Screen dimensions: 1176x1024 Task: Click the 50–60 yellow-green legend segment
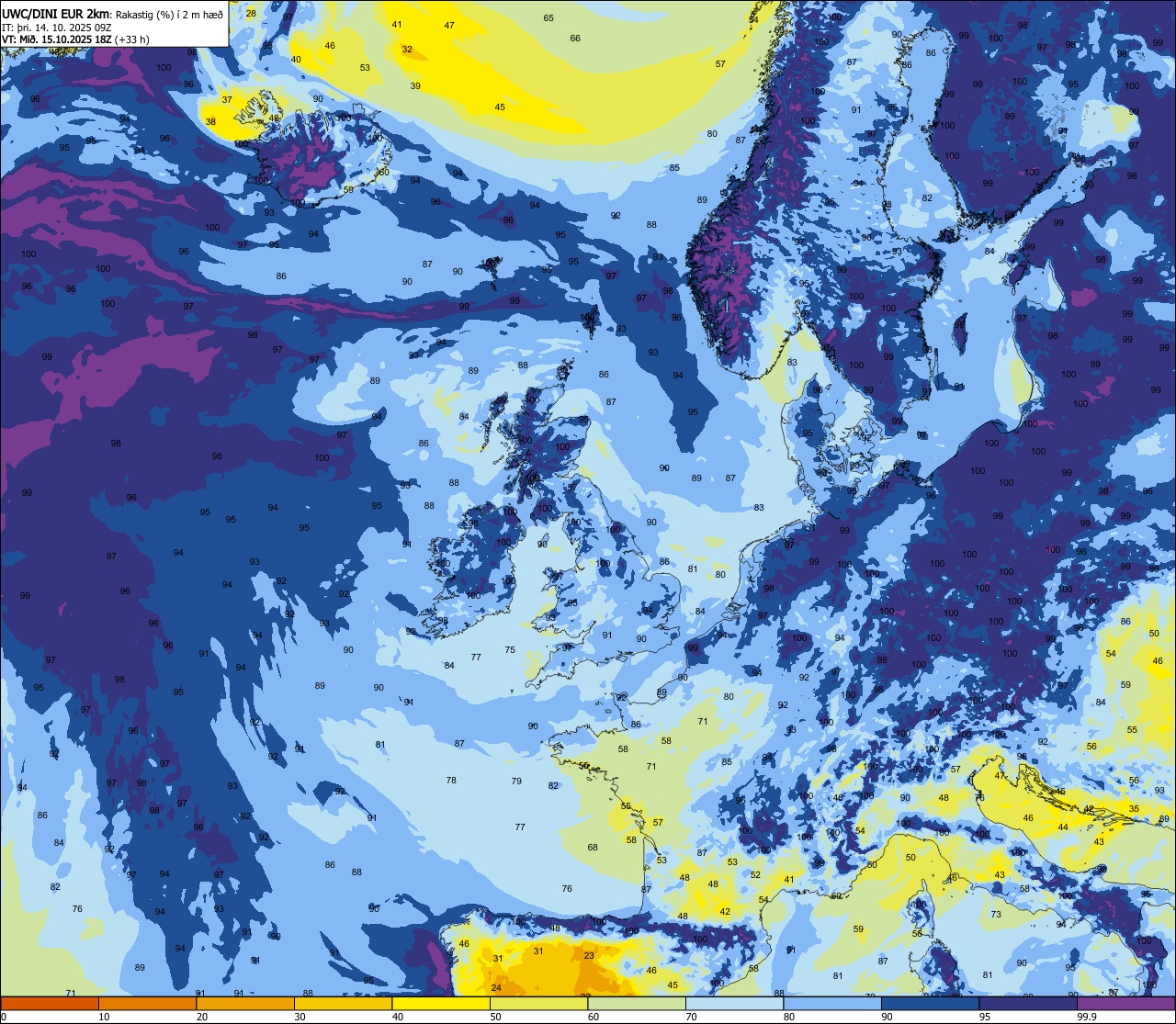click(538, 1003)
